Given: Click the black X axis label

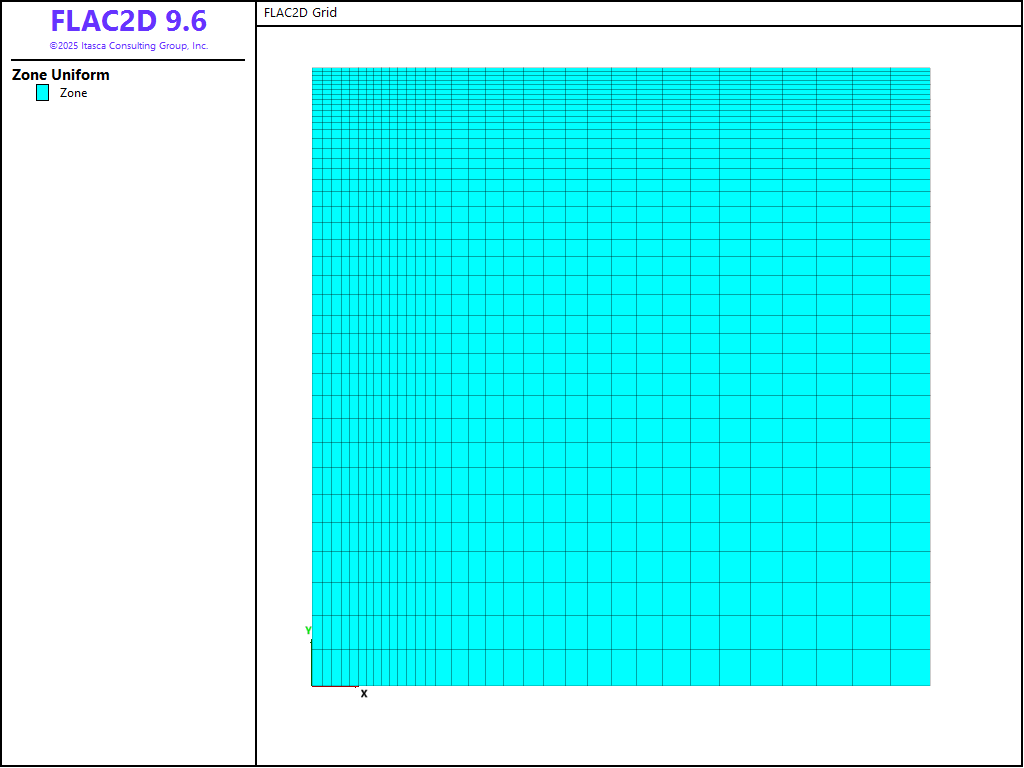Looking at the screenshot, I should (364, 693).
